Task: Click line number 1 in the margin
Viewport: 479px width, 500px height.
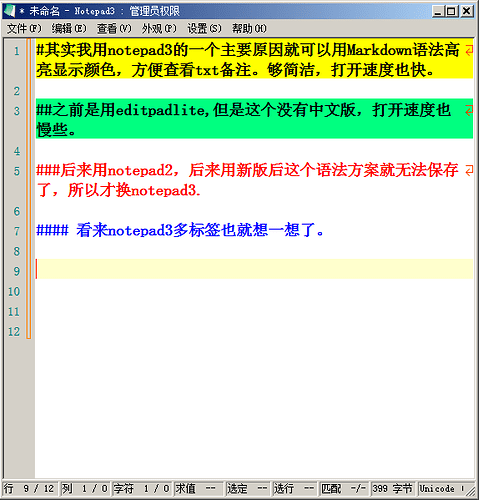Action: 17,51
